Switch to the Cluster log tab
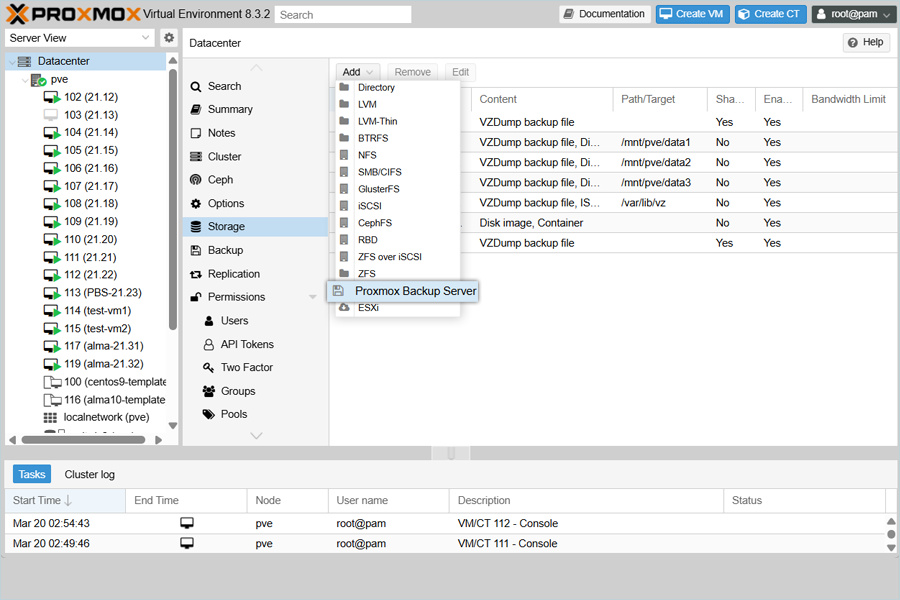Image resolution: width=900 pixels, height=600 pixels. [x=89, y=474]
